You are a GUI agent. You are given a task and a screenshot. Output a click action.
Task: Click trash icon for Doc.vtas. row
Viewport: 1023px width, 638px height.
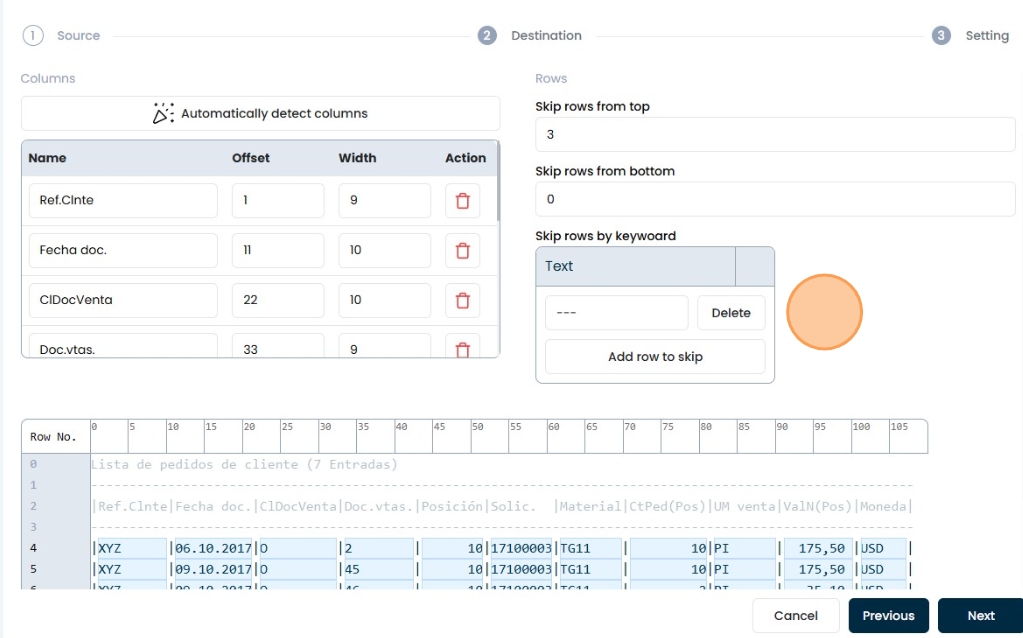pyautogui.click(x=462, y=348)
